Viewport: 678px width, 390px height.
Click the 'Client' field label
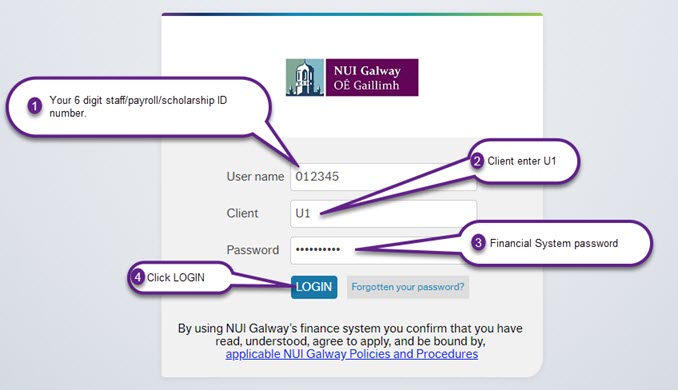[242, 213]
